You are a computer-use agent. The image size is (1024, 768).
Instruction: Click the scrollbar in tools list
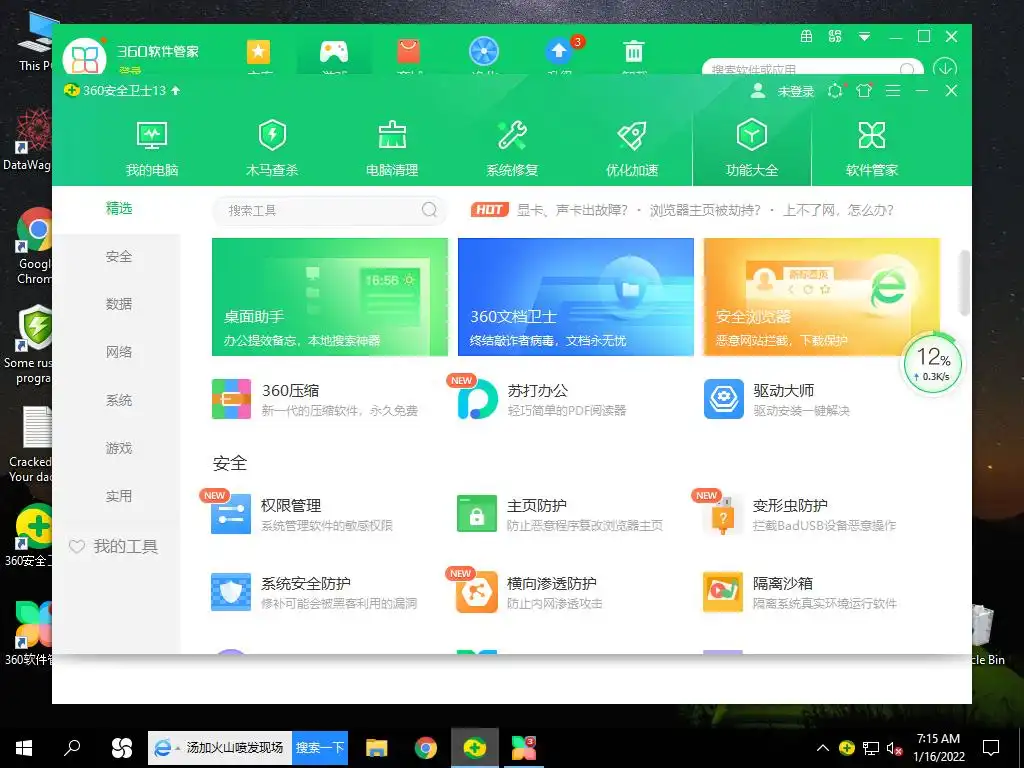click(x=963, y=283)
